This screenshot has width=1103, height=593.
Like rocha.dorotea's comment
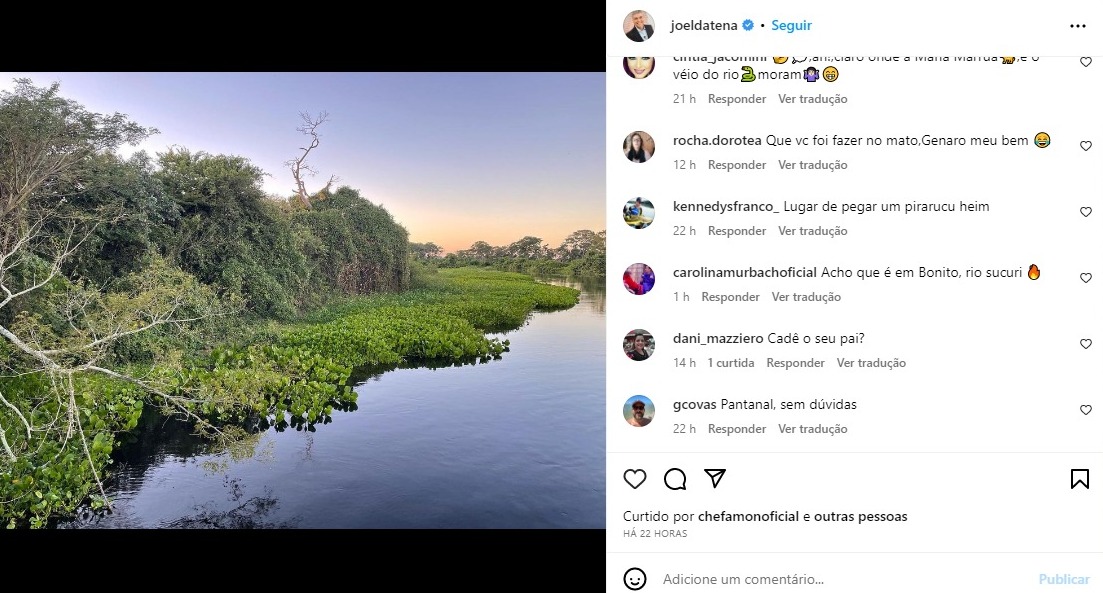coord(1086,146)
